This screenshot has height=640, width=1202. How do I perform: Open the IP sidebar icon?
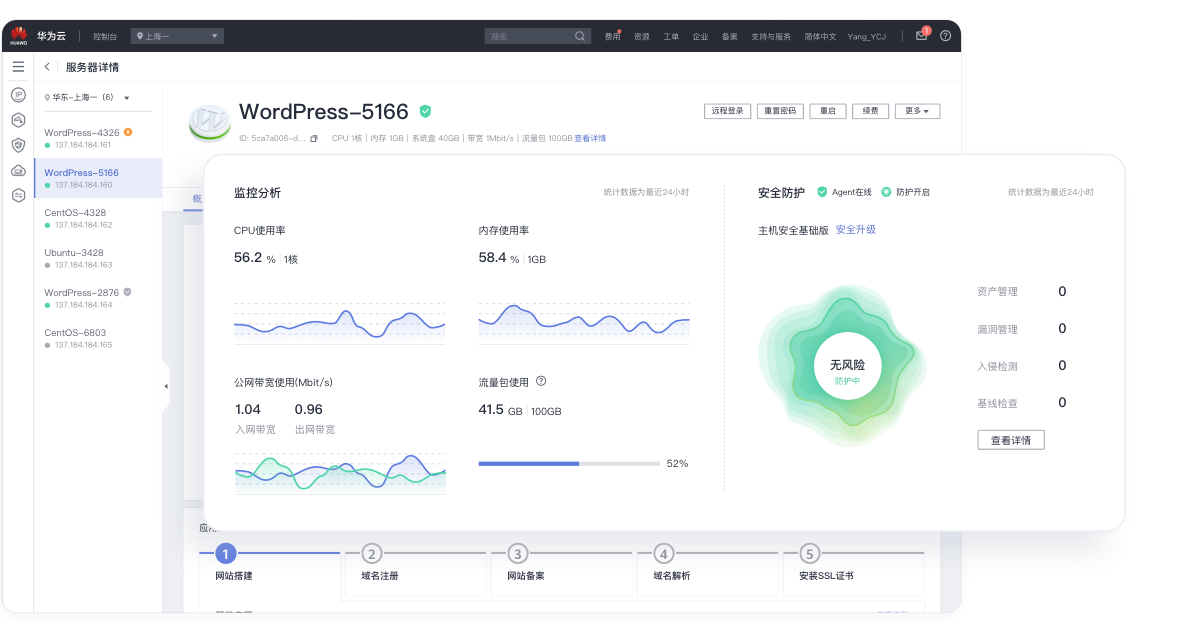coord(18,95)
